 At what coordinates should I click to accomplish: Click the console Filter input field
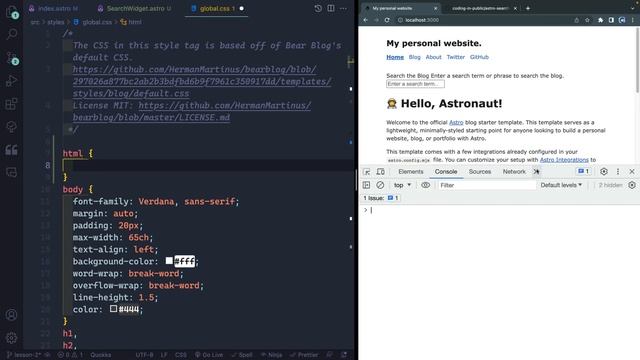pos(487,185)
